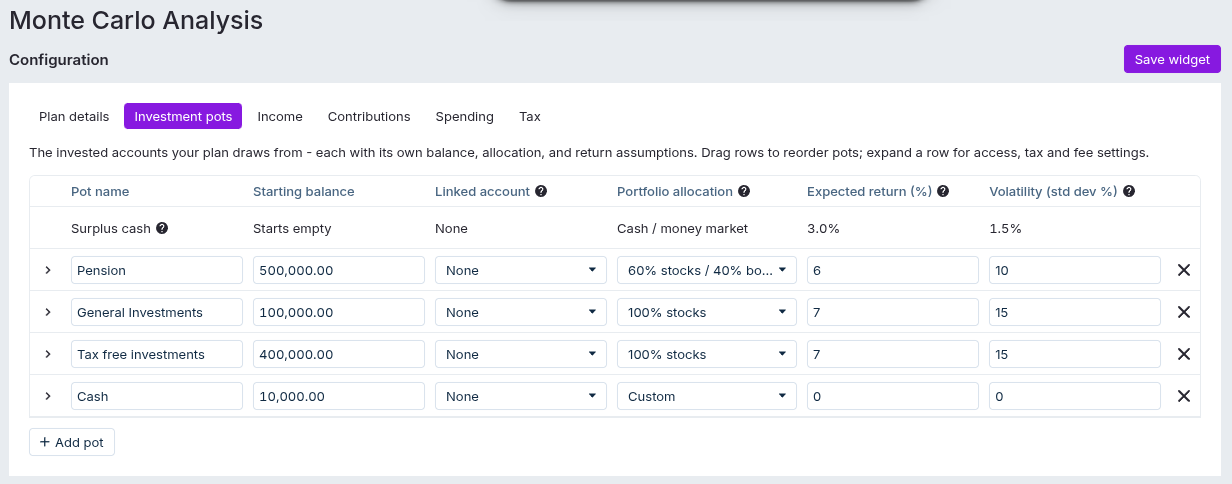
Task: Open help icon beside Surplus cash
Action: tap(162, 228)
